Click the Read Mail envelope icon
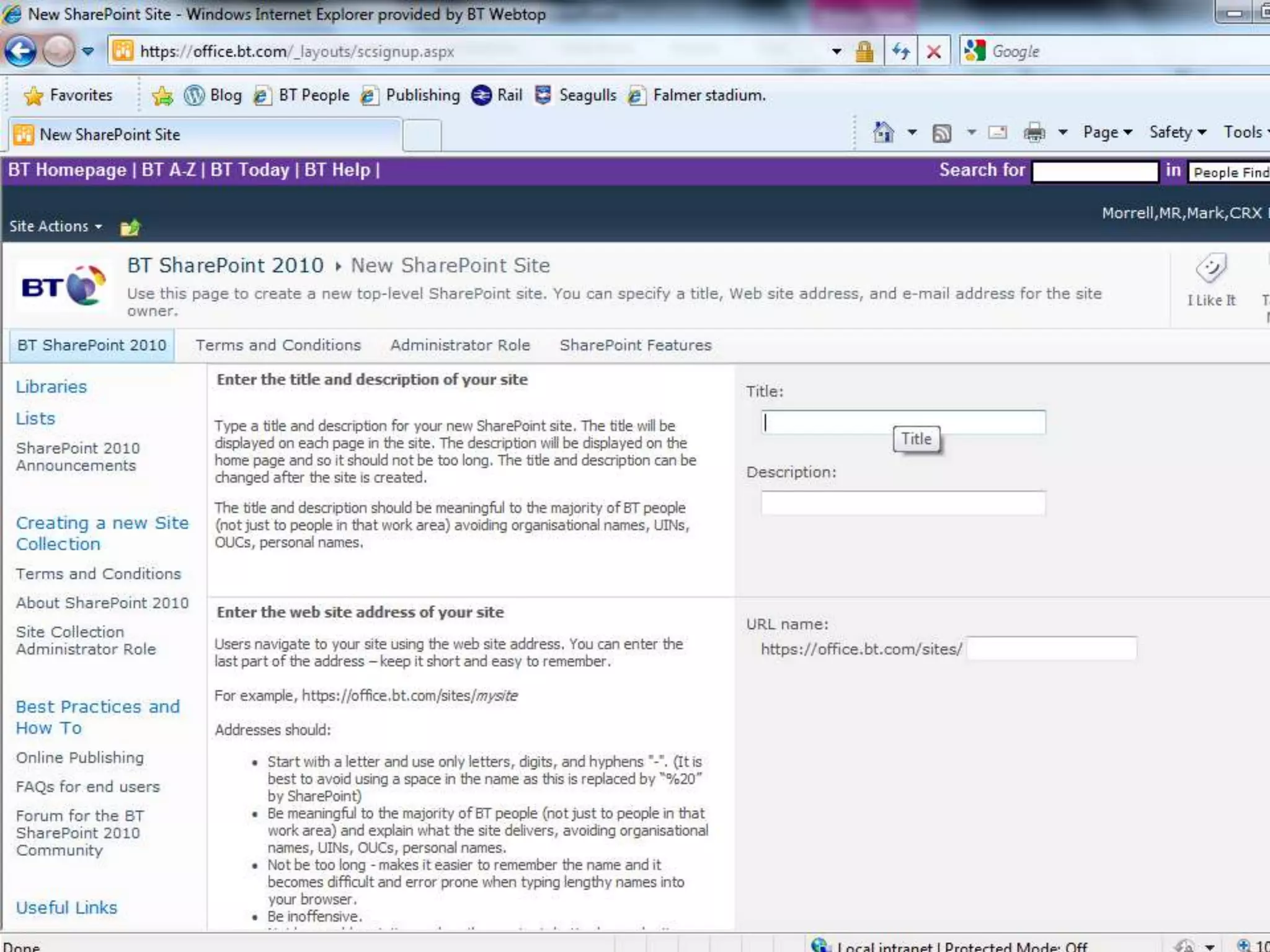The height and width of the screenshot is (952, 1270). (x=997, y=132)
